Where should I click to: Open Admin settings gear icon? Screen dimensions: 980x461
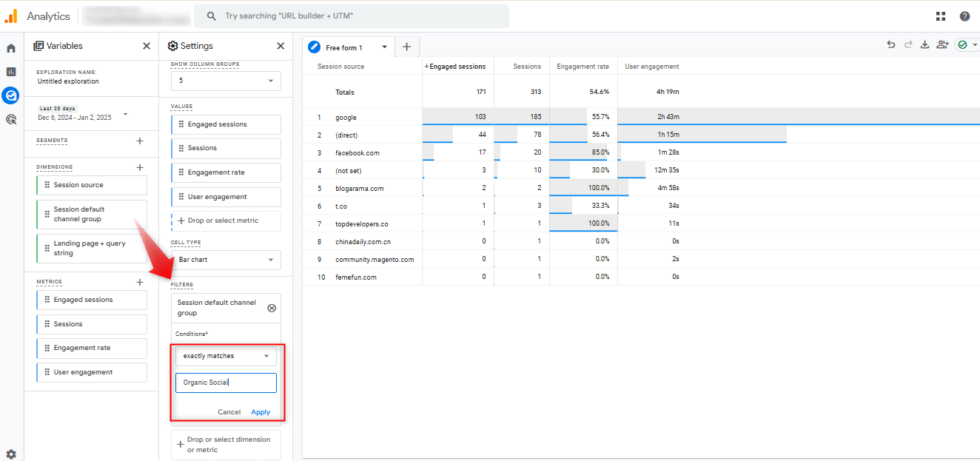tap(11, 454)
